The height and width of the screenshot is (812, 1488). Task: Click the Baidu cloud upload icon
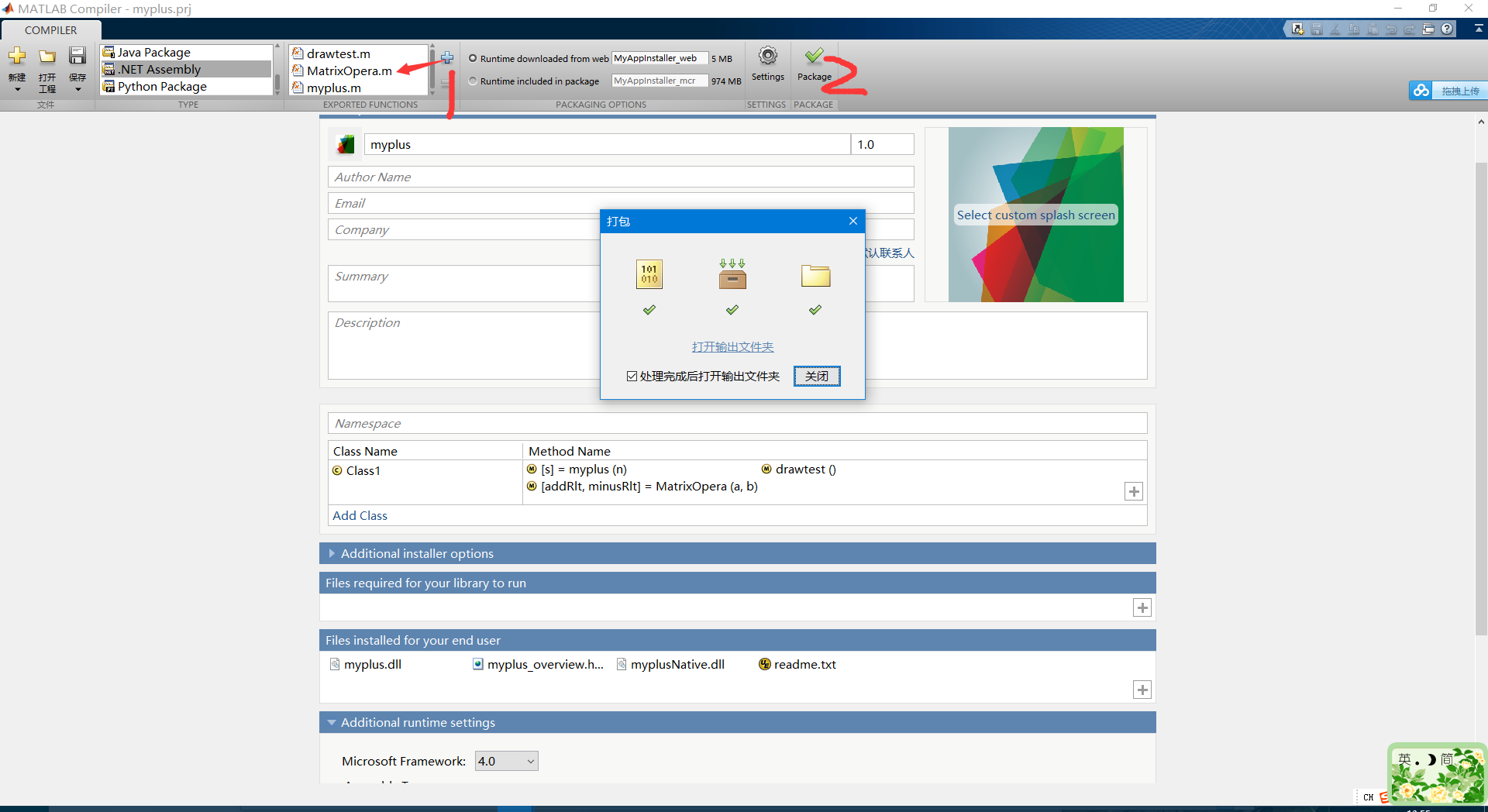click(x=1421, y=91)
